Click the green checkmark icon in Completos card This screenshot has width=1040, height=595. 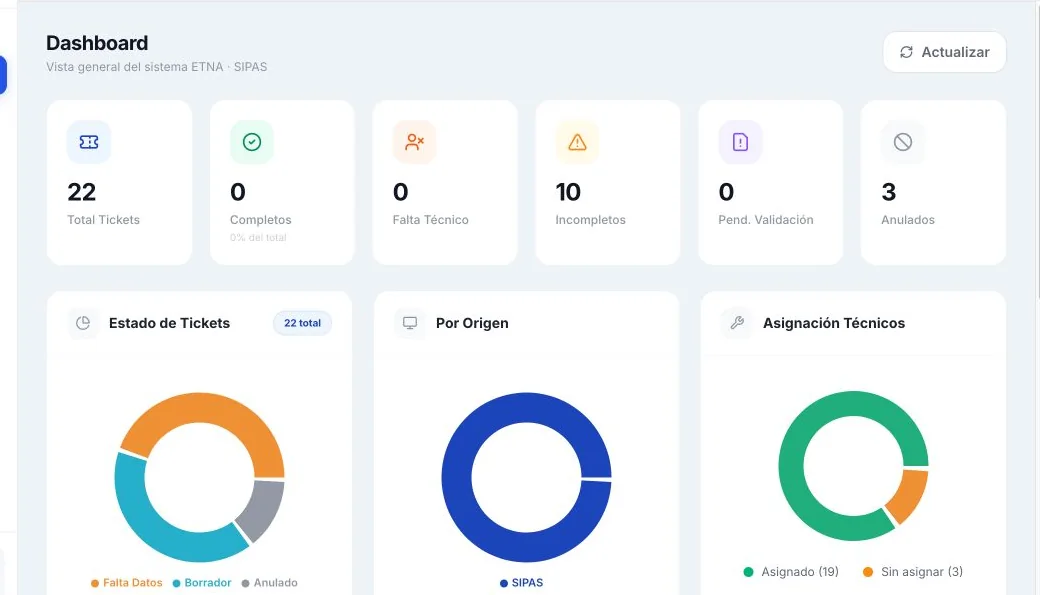[252, 142]
